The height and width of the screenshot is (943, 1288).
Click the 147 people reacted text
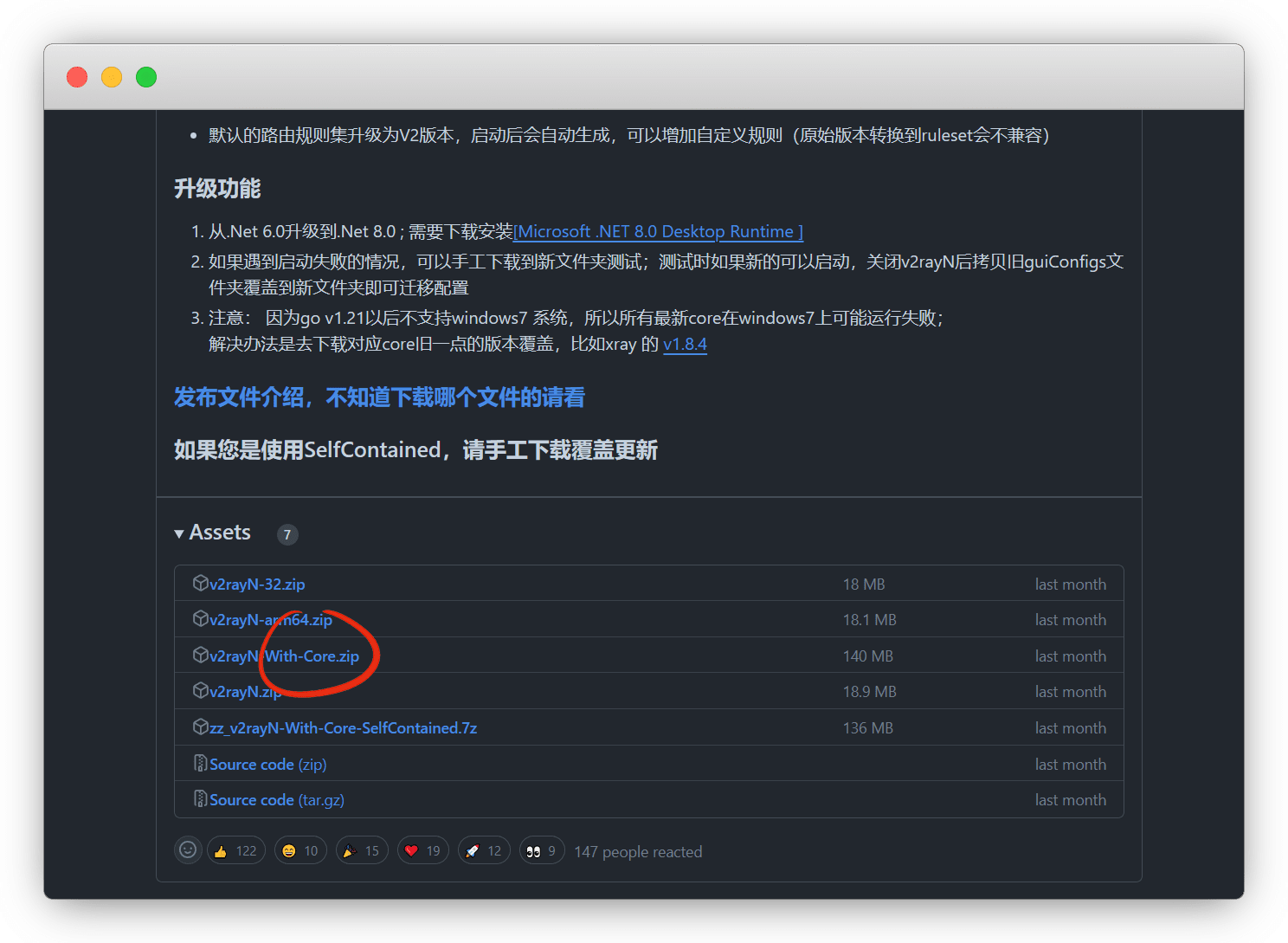click(638, 852)
